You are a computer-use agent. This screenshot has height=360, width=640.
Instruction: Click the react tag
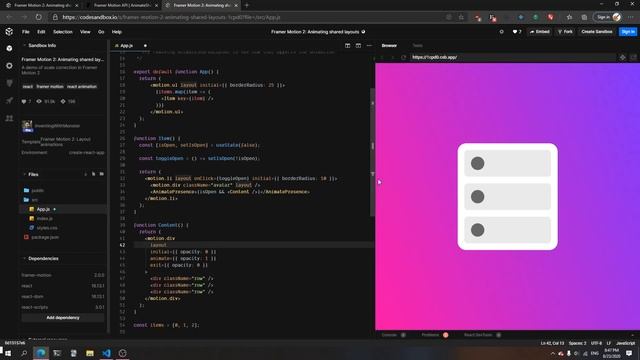tap(27, 87)
